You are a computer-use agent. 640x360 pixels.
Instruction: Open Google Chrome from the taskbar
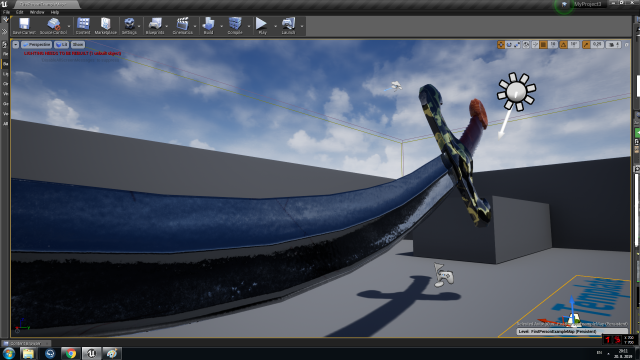tap(70, 353)
